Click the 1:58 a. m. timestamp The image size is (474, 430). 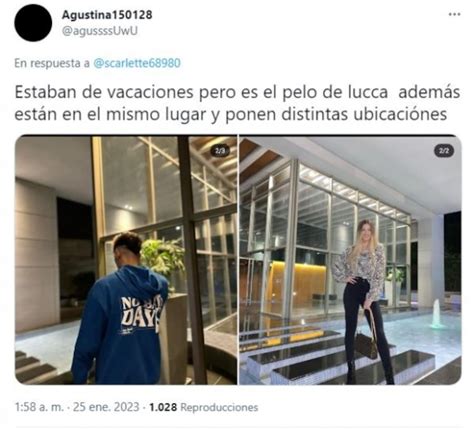[x=39, y=407]
